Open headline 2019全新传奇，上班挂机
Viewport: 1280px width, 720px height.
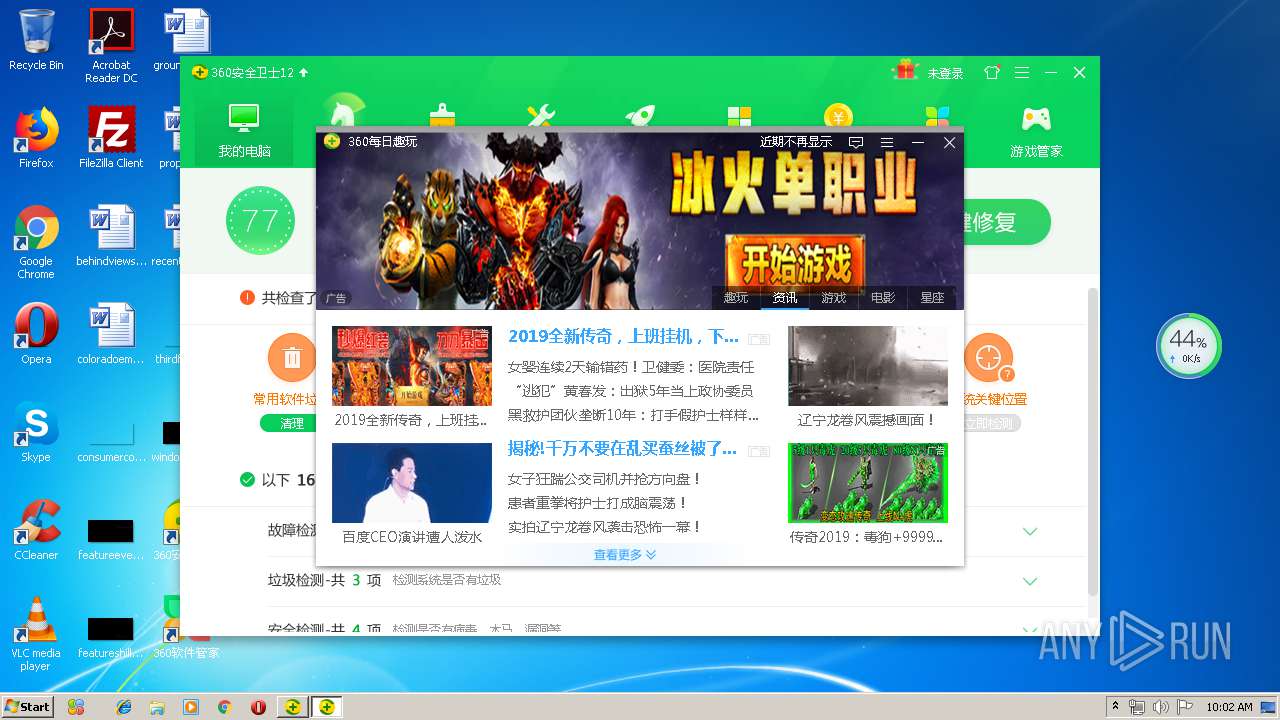[x=623, y=337]
